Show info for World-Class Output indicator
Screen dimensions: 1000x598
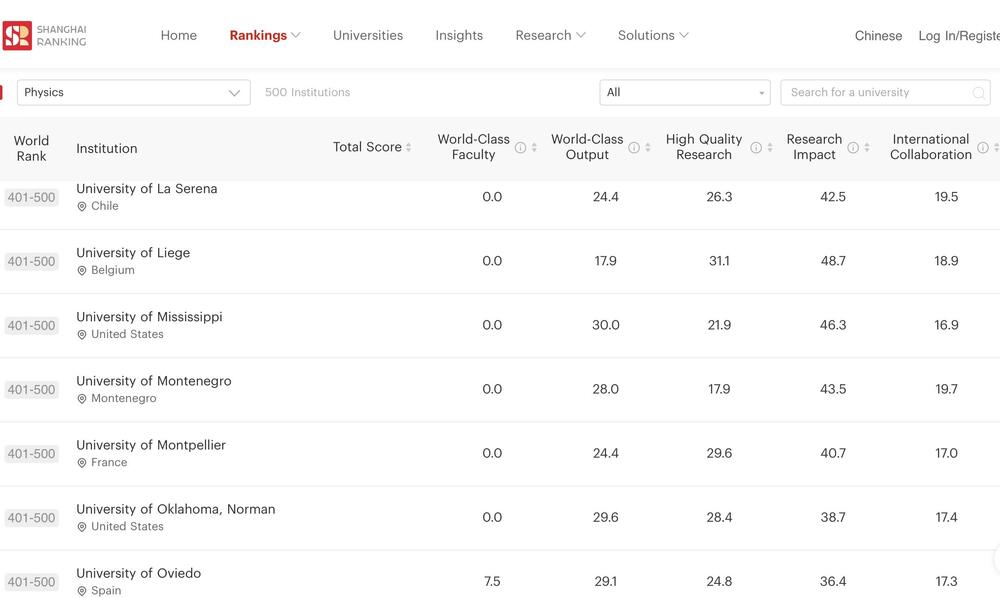tap(634, 148)
